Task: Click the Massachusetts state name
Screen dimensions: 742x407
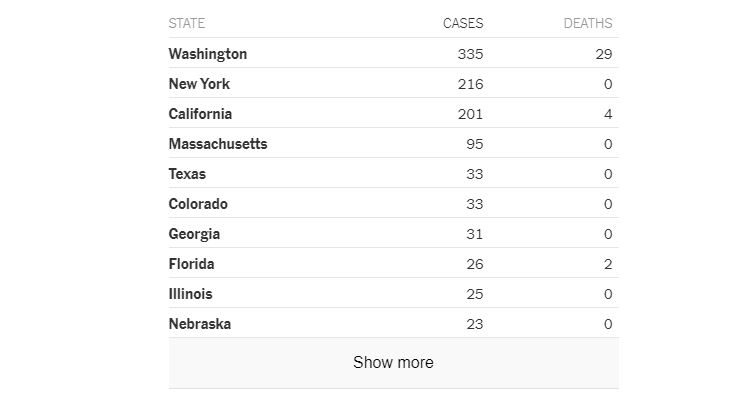Action: 218,144
